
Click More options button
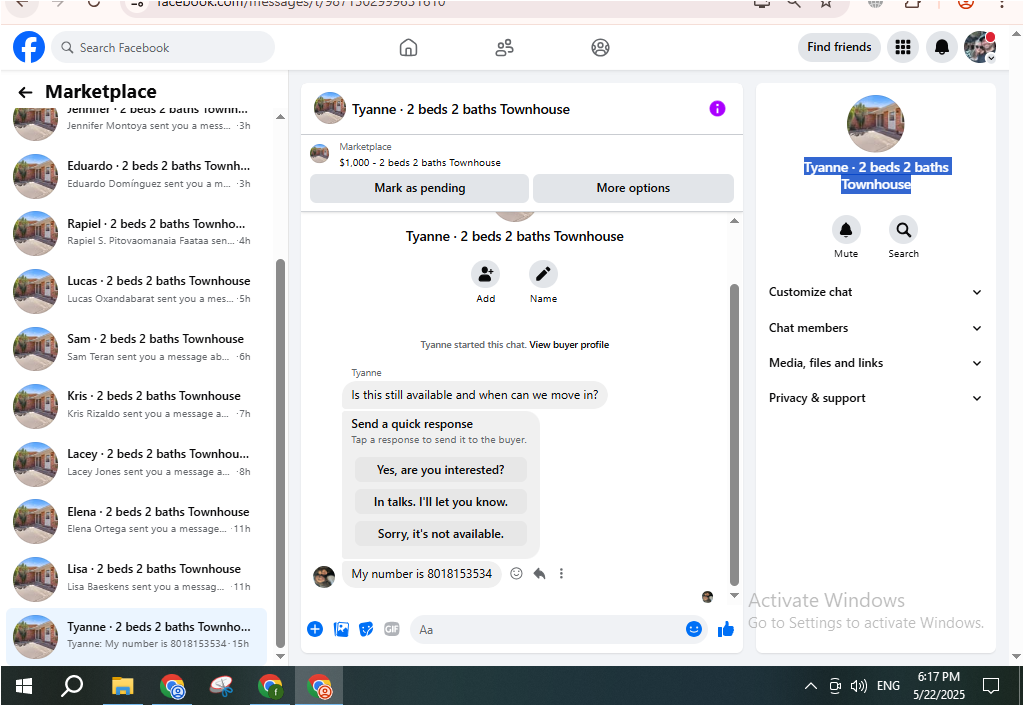click(x=633, y=188)
